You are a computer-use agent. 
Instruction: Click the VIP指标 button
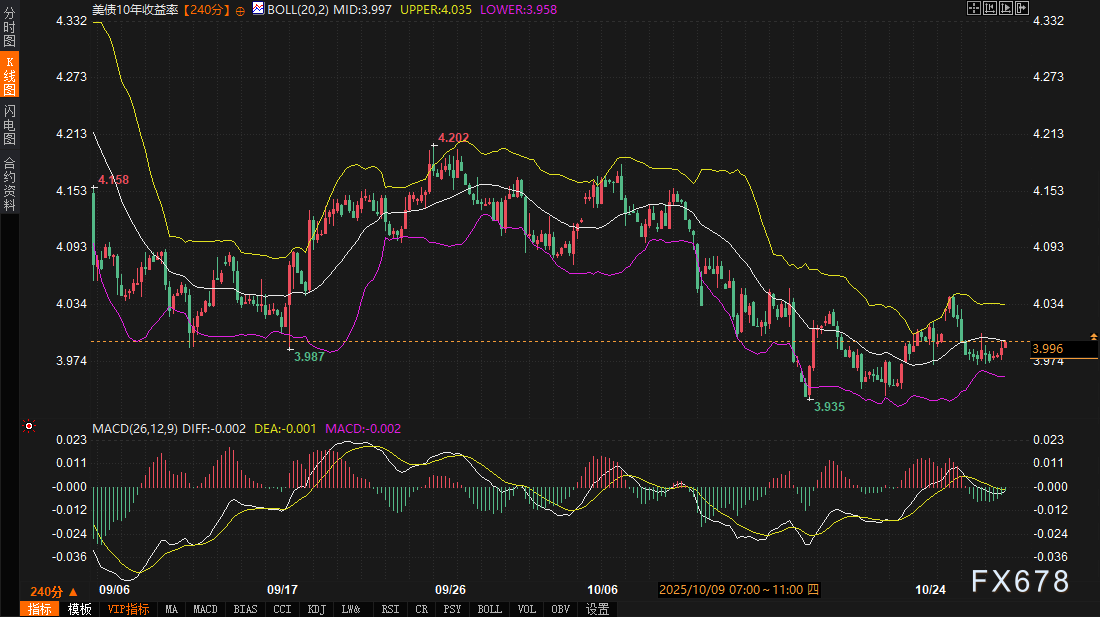[x=128, y=609]
